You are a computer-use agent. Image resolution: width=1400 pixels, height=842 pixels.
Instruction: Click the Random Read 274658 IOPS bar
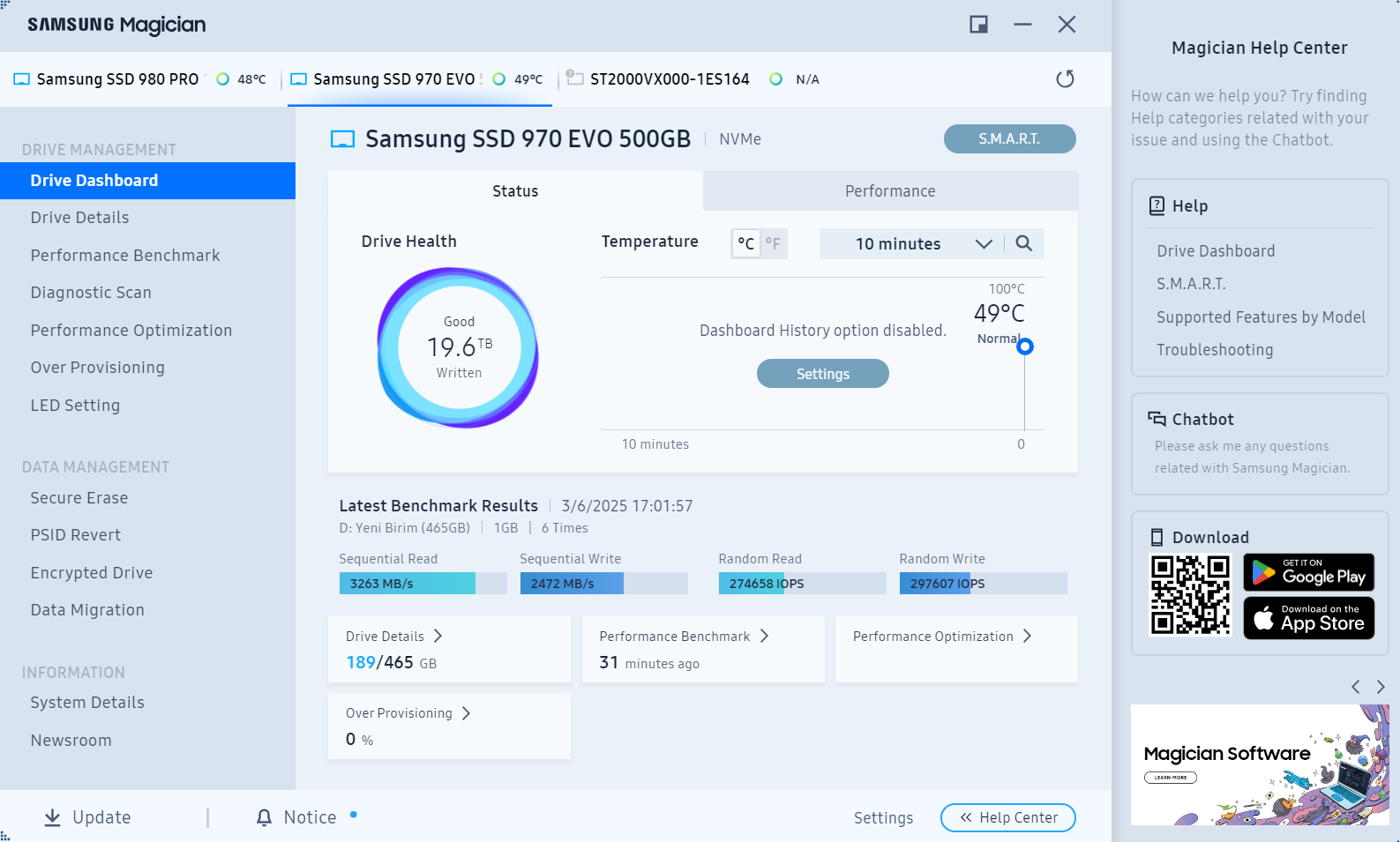(x=802, y=584)
